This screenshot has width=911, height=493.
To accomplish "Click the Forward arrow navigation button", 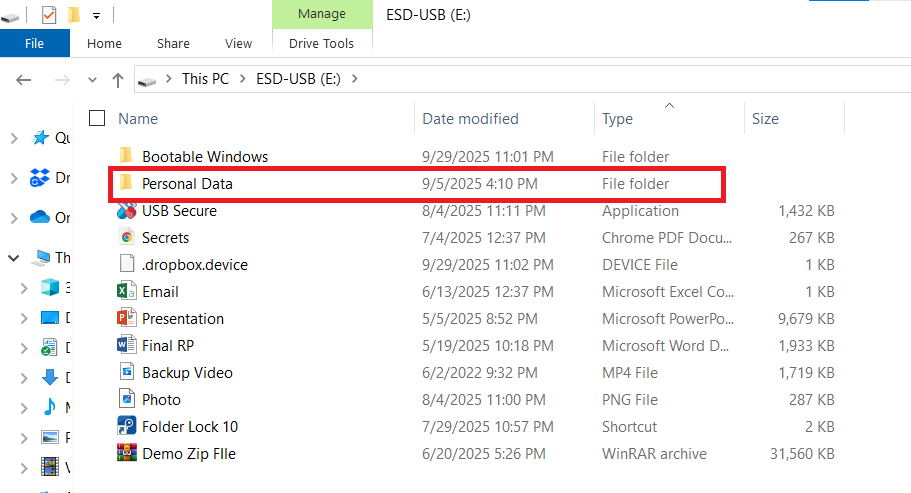I will (62, 80).
